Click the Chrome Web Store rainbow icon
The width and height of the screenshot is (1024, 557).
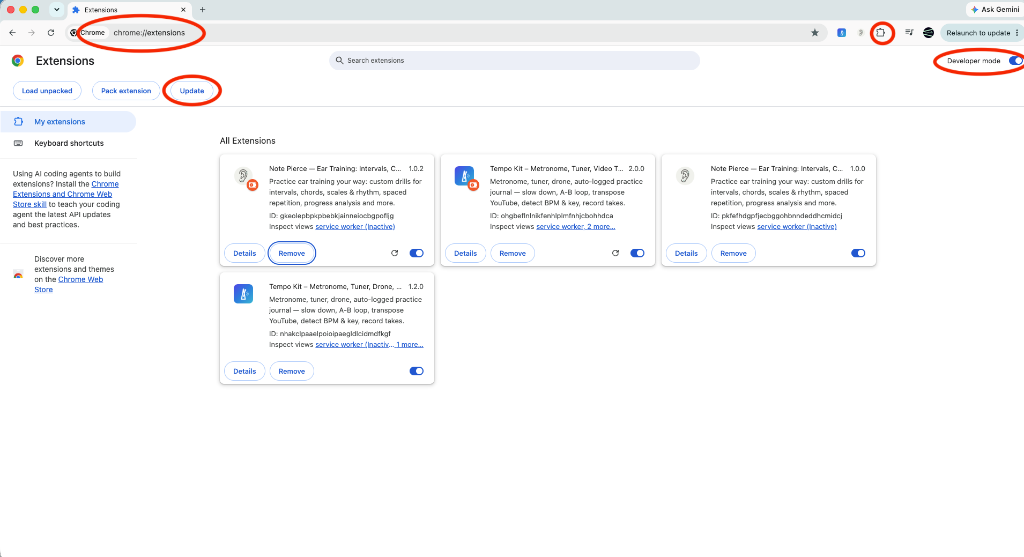click(18, 274)
